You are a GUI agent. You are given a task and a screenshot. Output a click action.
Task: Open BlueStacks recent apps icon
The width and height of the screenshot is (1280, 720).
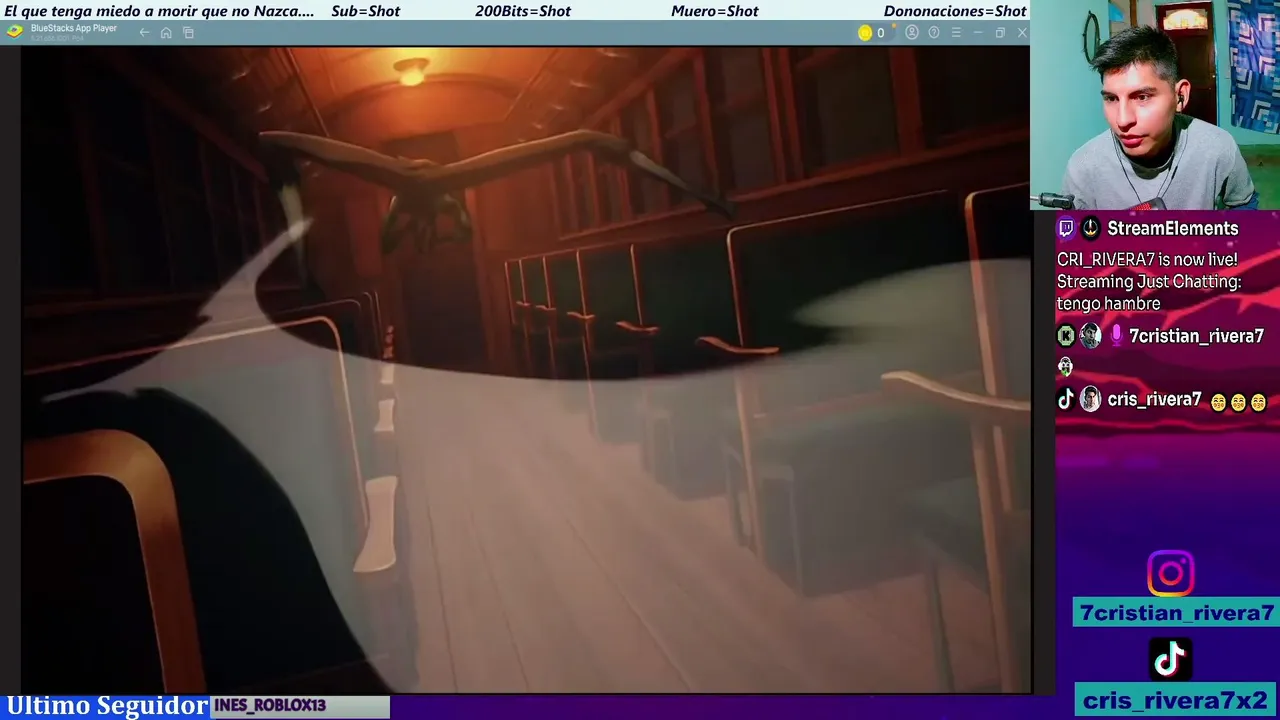pos(188,33)
